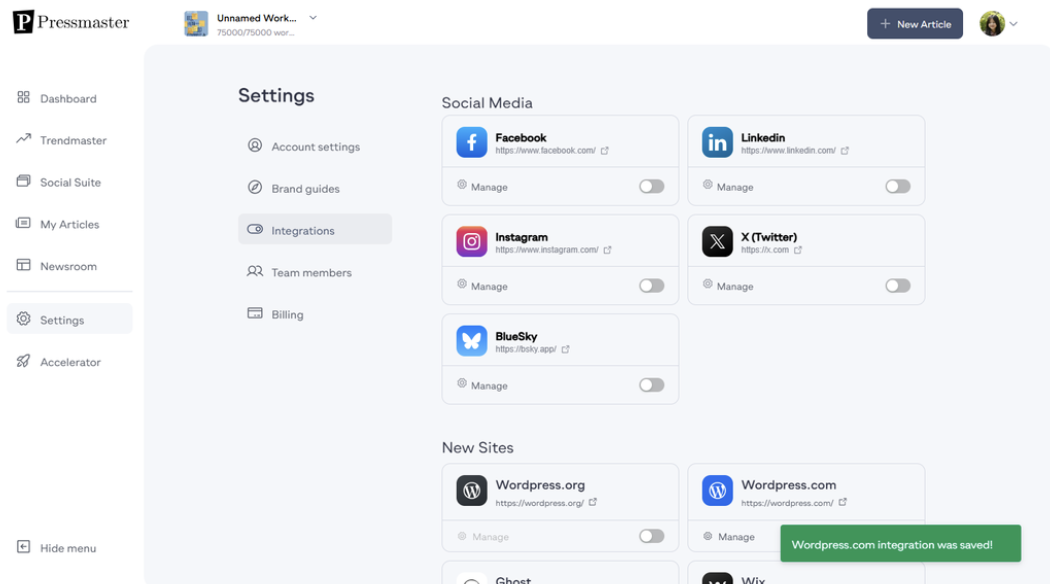Click Facebook Manage gear icon
Image resolution: width=1050 pixels, height=586 pixels.
coord(462,185)
